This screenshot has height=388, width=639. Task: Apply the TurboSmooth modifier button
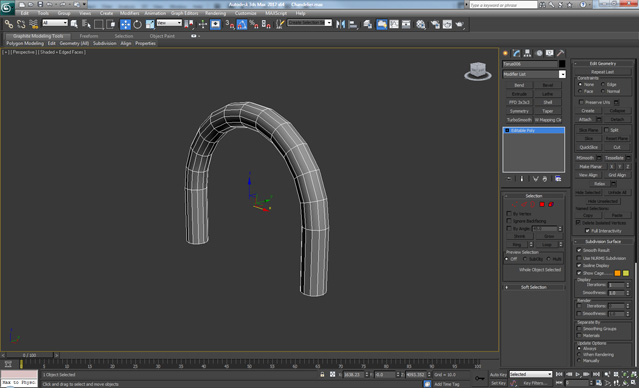coord(519,120)
